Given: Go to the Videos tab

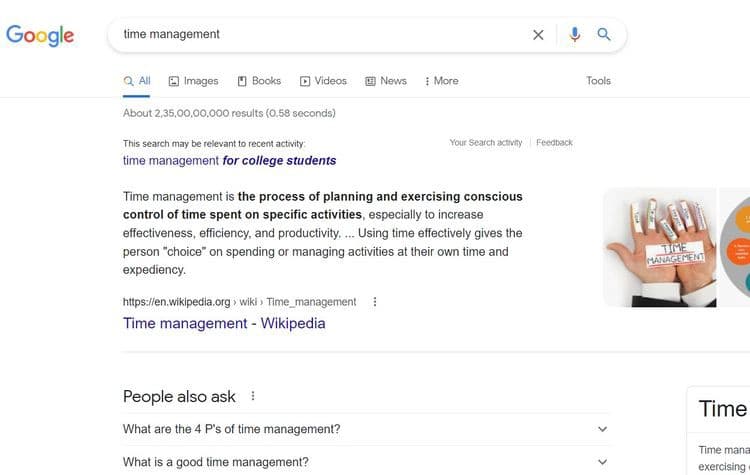Looking at the screenshot, I should 323,81.
